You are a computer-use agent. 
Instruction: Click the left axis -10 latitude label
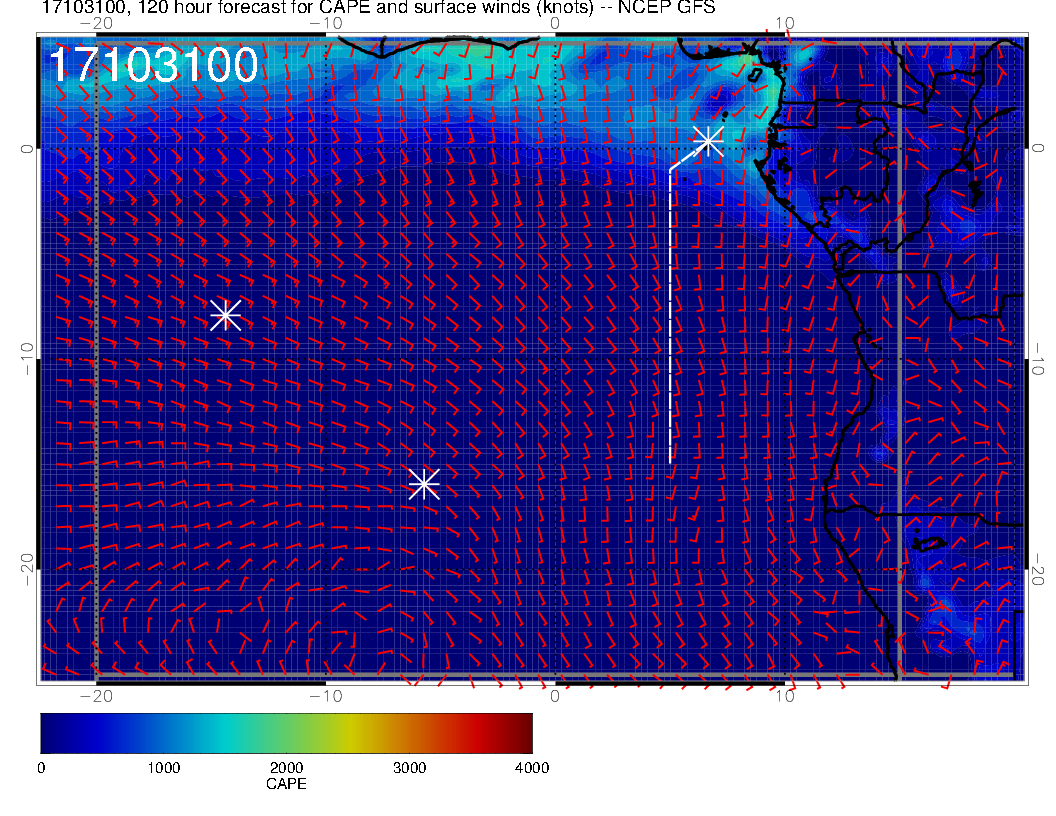(x=25, y=358)
